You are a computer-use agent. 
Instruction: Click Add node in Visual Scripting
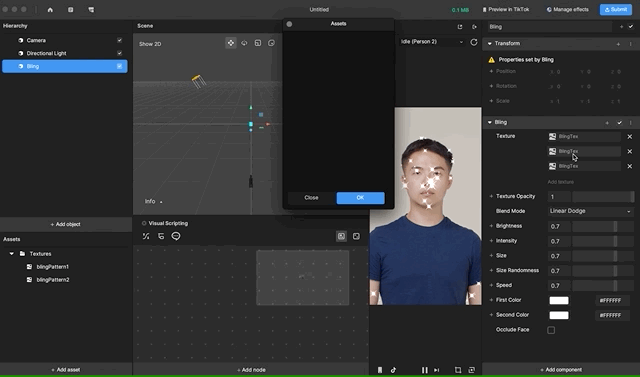[x=251, y=370]
